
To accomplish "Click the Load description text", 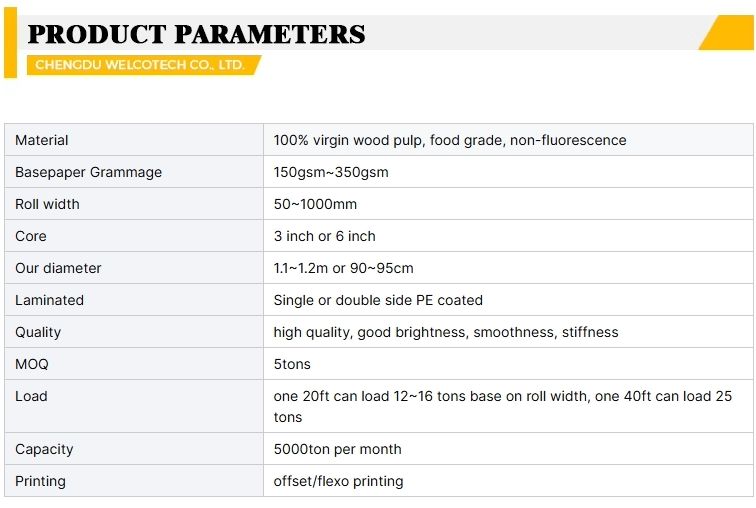I will point(502,406).
